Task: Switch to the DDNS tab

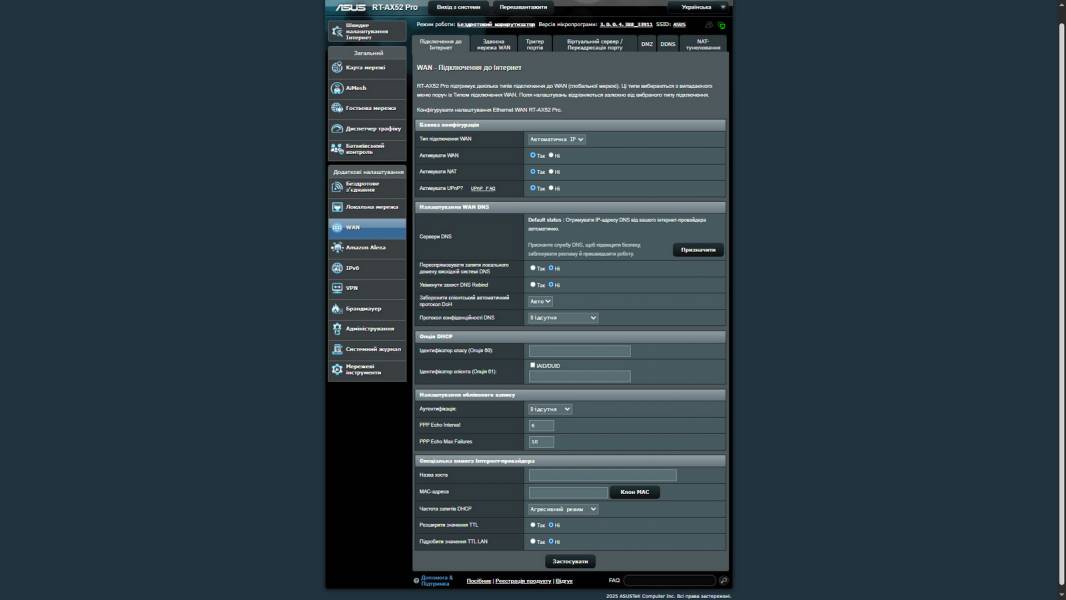Action: (668, 44)
